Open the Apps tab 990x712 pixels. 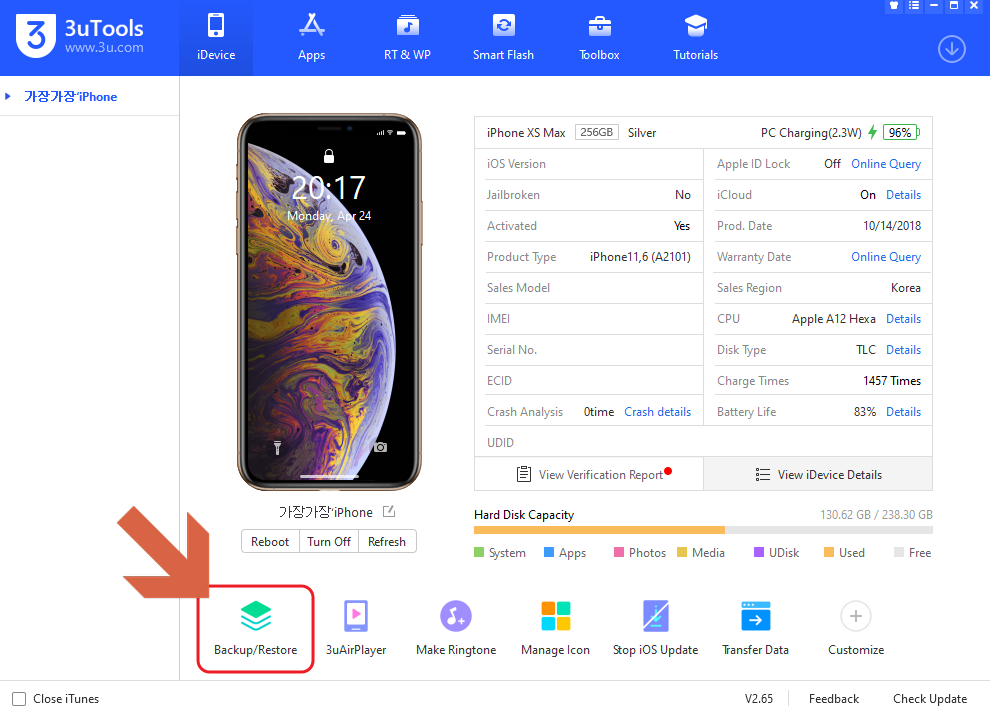pyautogui.click(x=311, y=38)
